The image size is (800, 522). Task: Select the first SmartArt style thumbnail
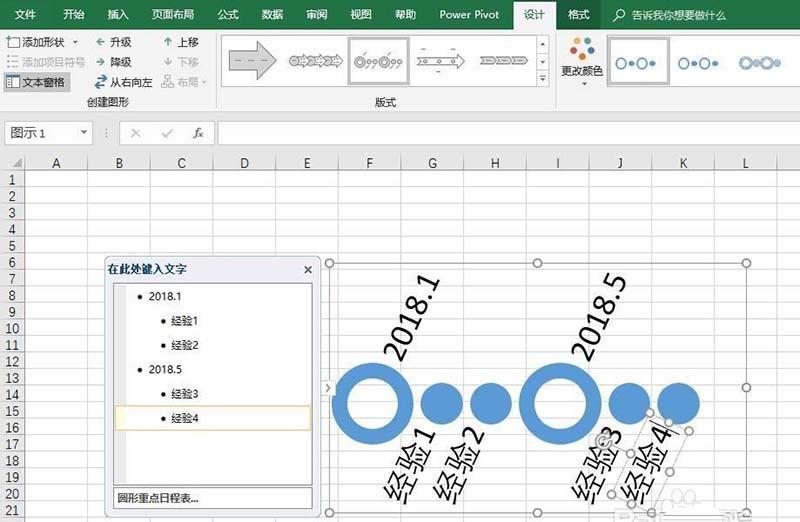[638, 61]
